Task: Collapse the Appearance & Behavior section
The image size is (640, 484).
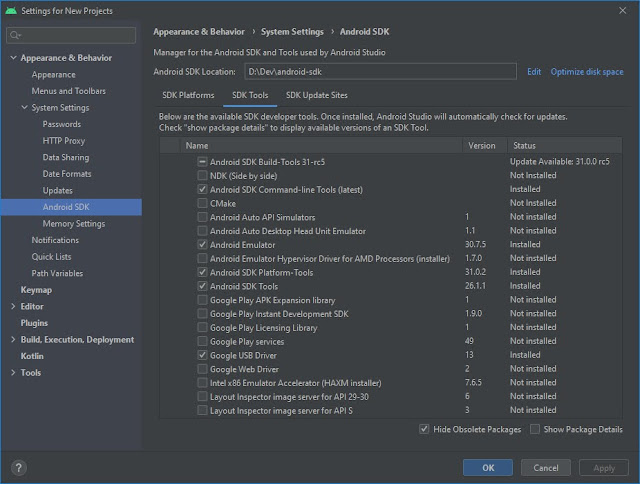Action: coord(13,58)
